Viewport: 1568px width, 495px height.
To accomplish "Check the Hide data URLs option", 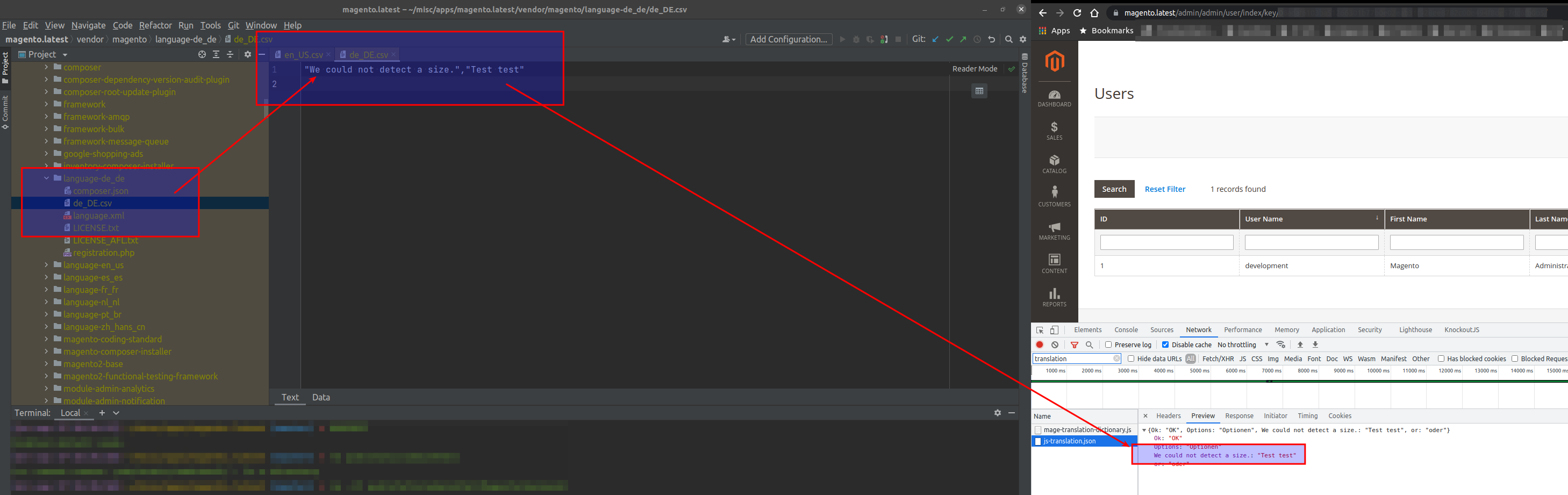I will [x=1130, y=358].
